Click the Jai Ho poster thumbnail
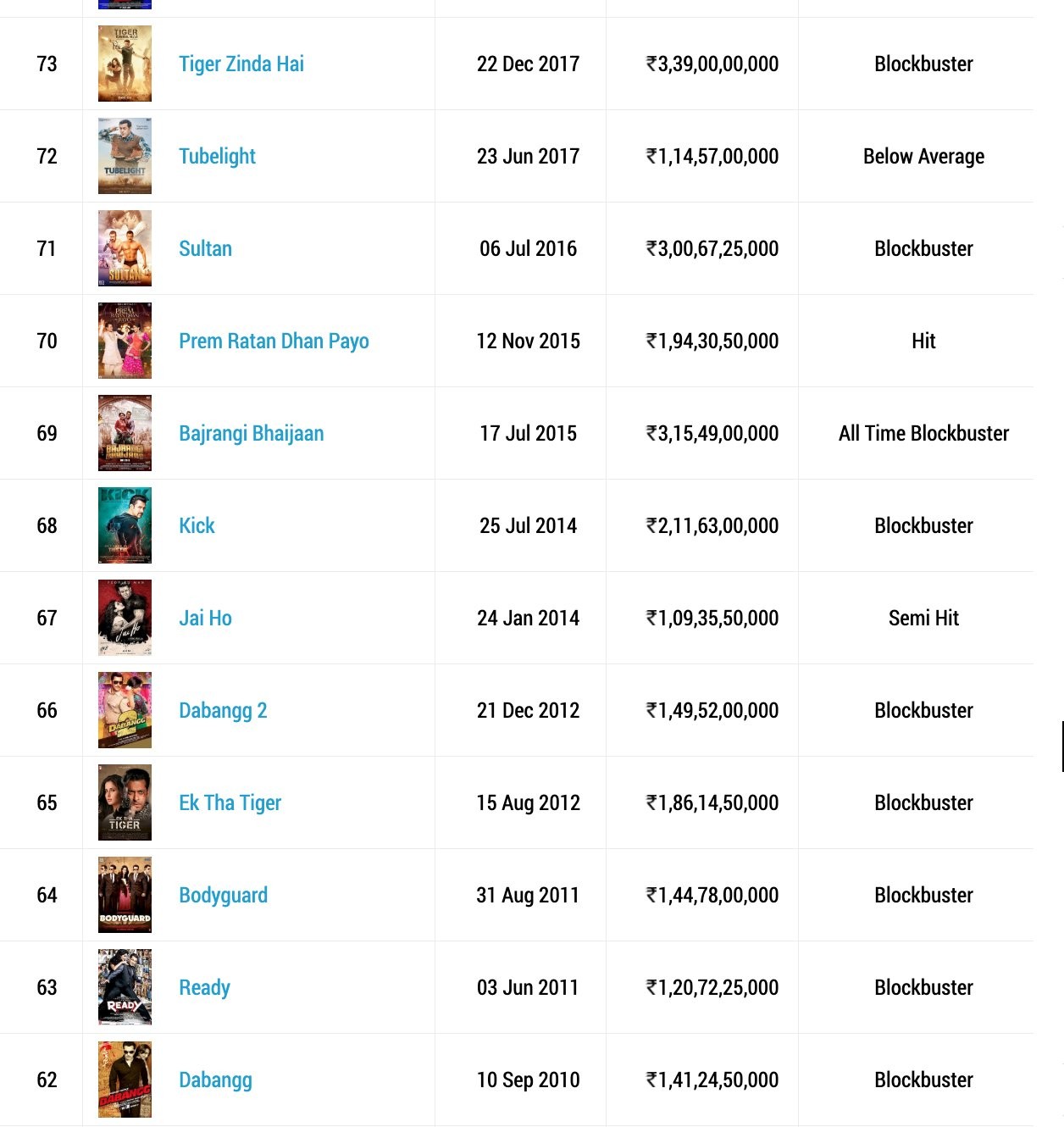The image size is (1064, 1127). [125, 618]
